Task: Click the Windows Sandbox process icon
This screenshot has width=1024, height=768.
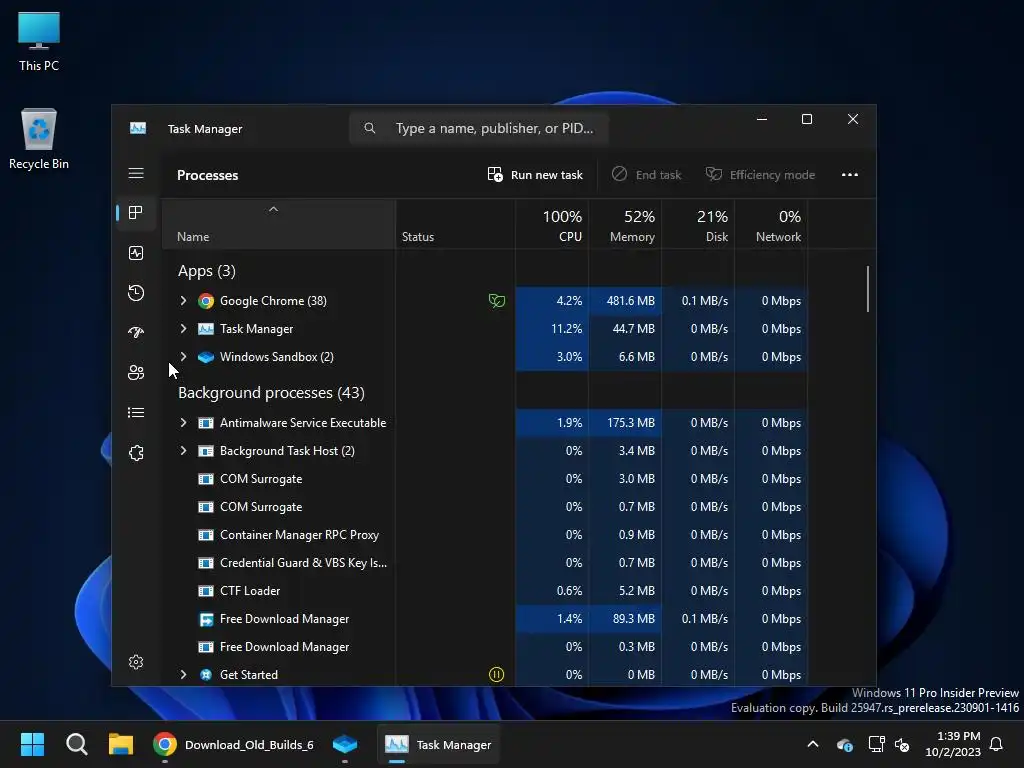Action: point(206,357)
